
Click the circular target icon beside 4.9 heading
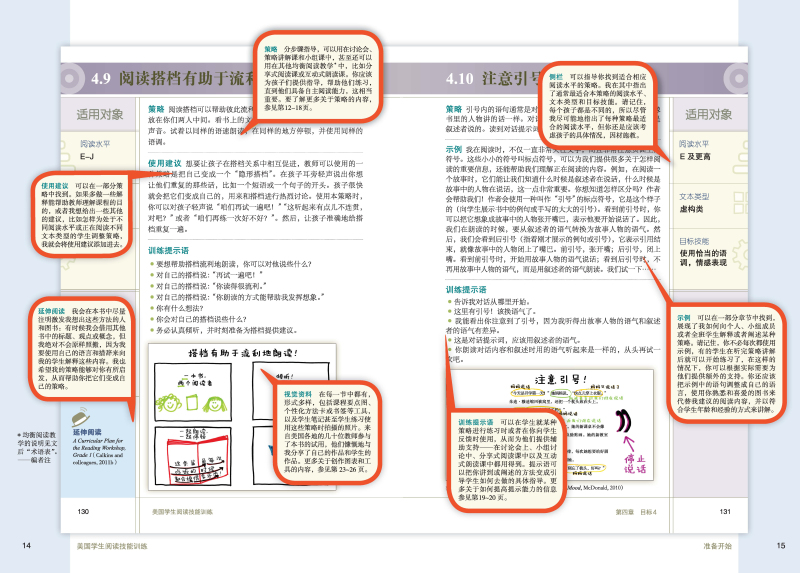point(69,79)
